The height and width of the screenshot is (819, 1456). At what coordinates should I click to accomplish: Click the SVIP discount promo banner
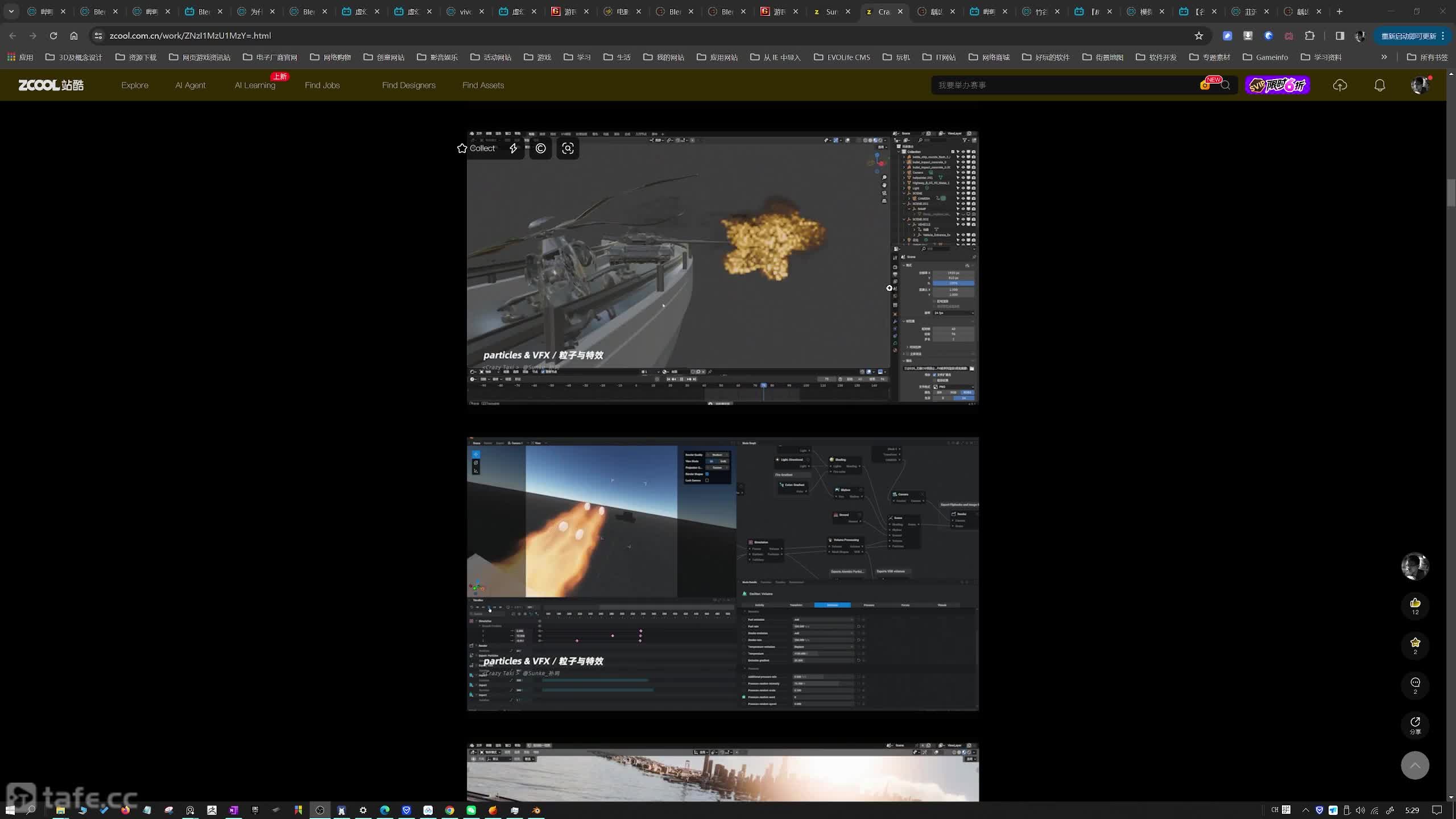point(1277,85)
